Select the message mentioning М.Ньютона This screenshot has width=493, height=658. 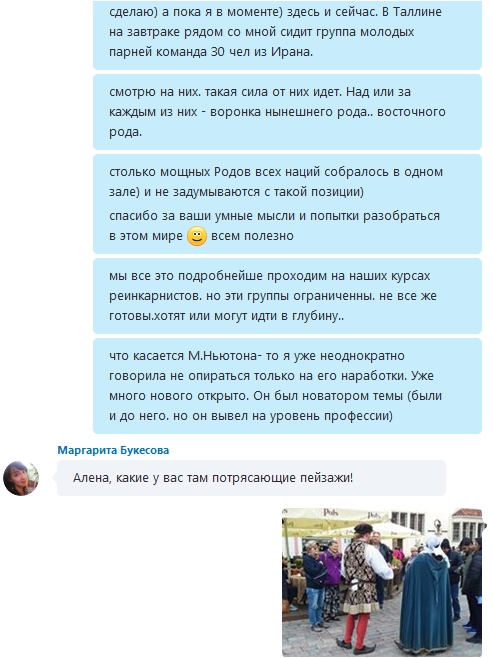point(287,386)
